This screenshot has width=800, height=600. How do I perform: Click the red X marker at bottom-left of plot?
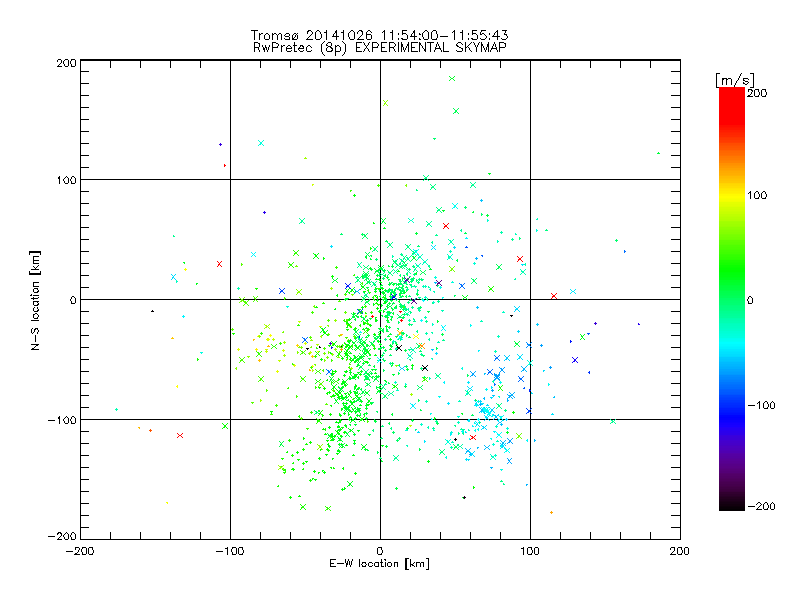click(180, 435)
